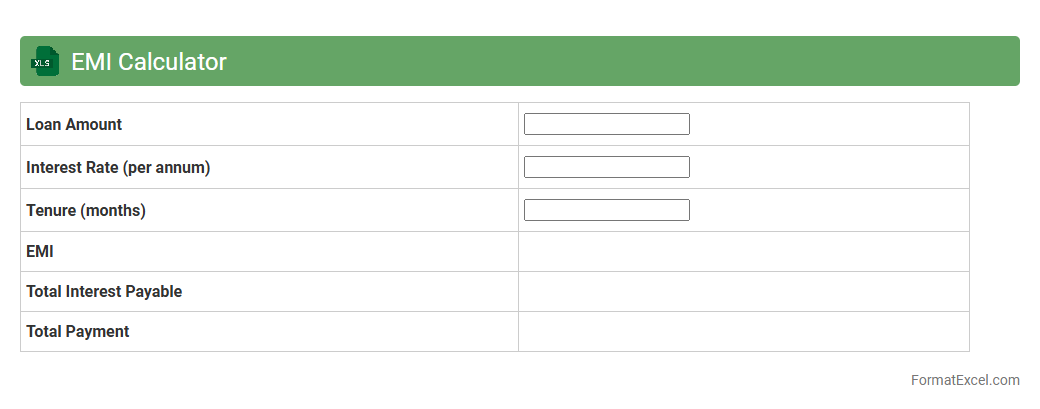1040x409 pixels.
Task: Click blank cell space right of Tenure input
Action: [x=830, y=210]
